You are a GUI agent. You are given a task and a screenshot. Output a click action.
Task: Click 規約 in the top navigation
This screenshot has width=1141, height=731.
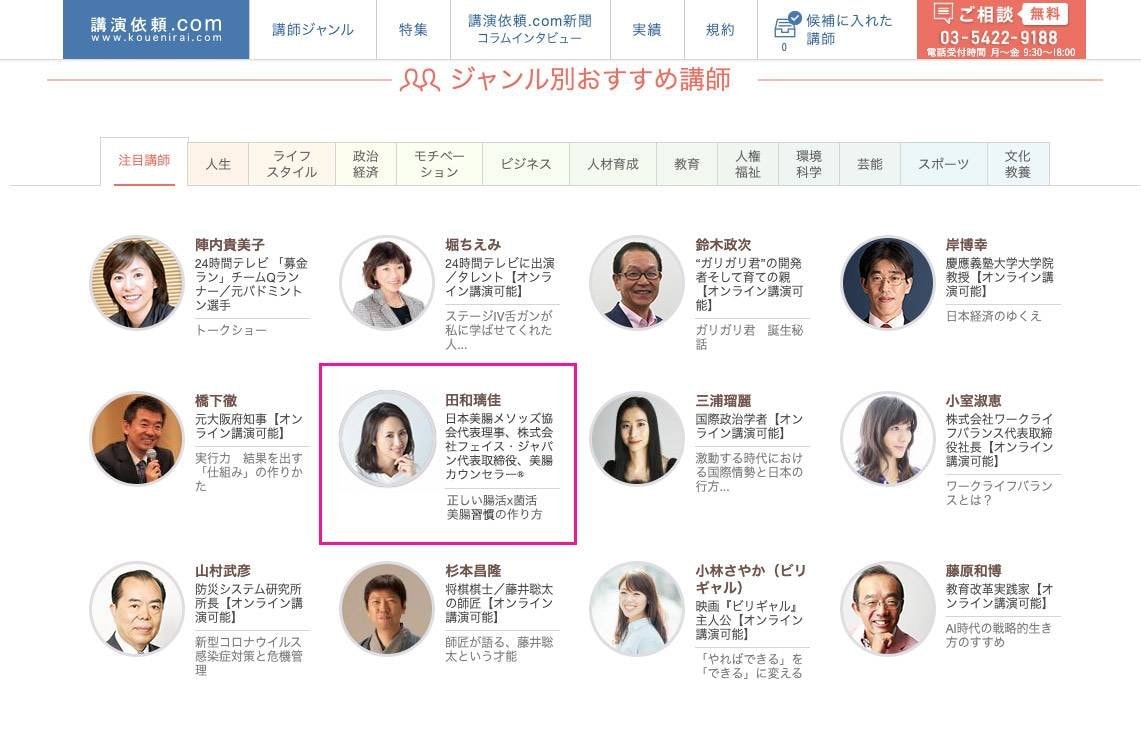tap(718, 30)
